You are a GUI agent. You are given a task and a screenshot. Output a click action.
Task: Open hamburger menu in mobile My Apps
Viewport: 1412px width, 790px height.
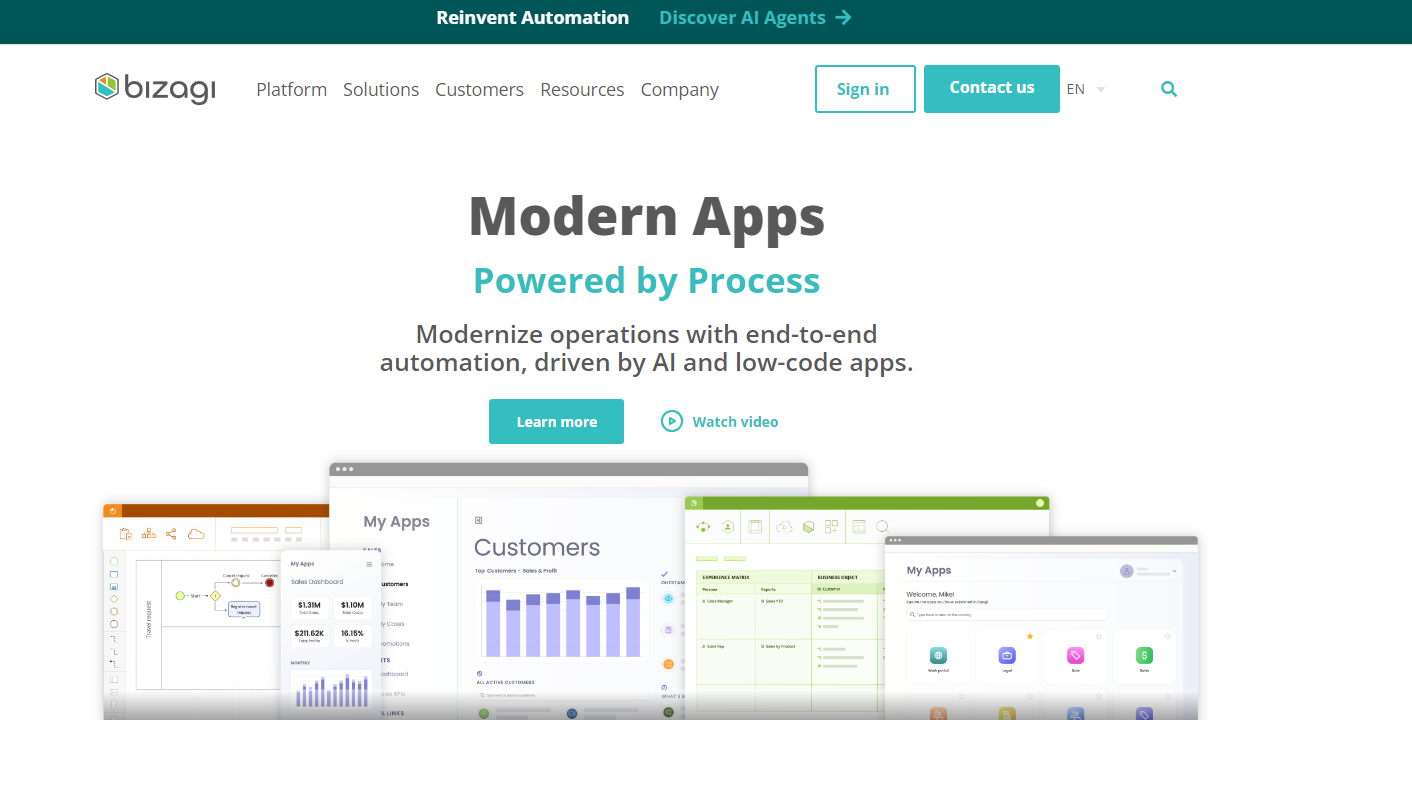[369, 564]
